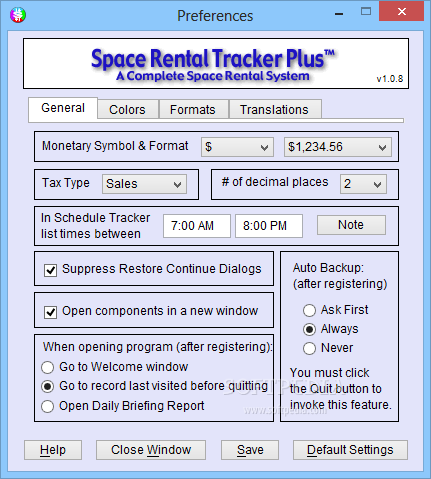Click the Help button
431x479 pixels.
pos(53,450)
